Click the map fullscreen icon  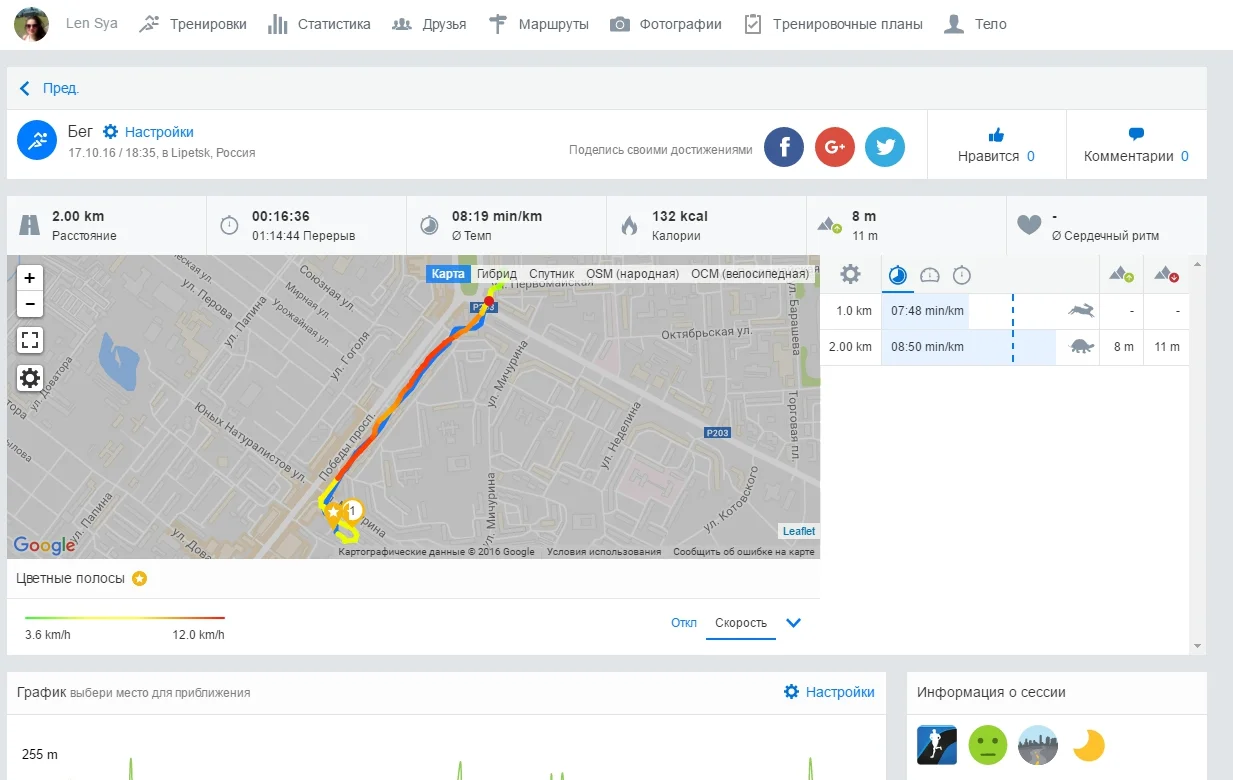30,340
